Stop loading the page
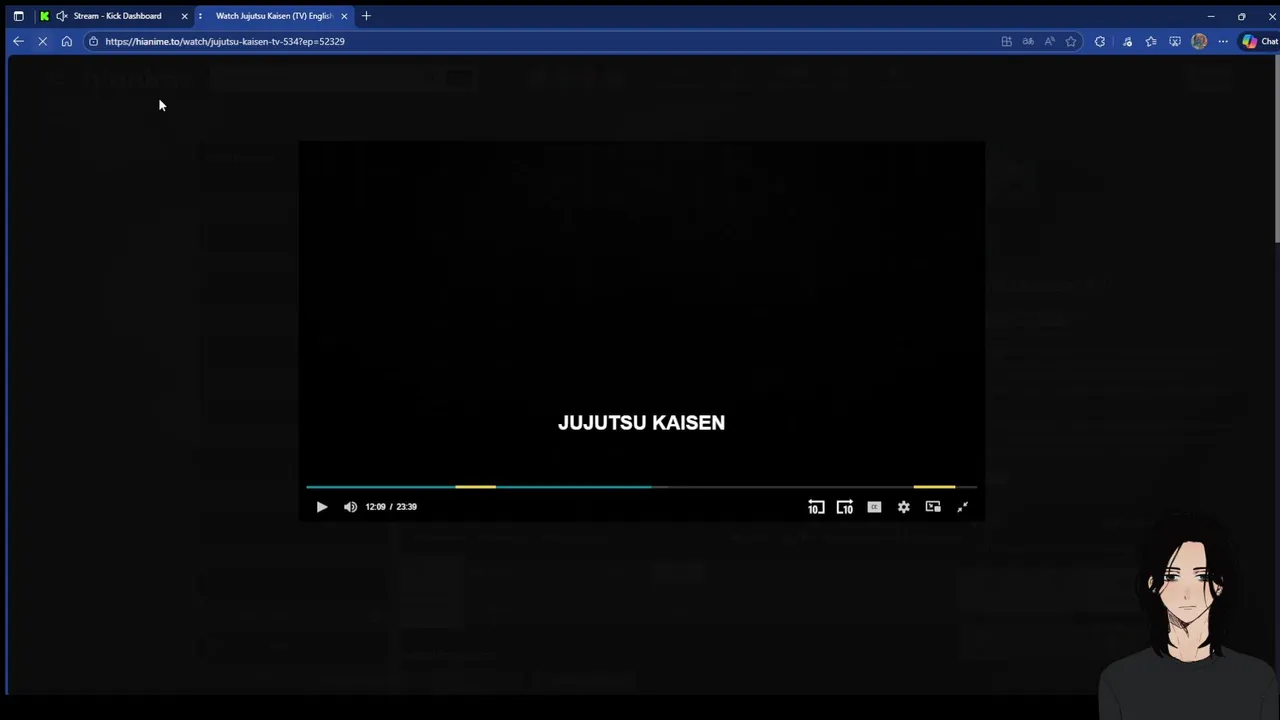This screenshot has width=1280, height=720. 42,41
